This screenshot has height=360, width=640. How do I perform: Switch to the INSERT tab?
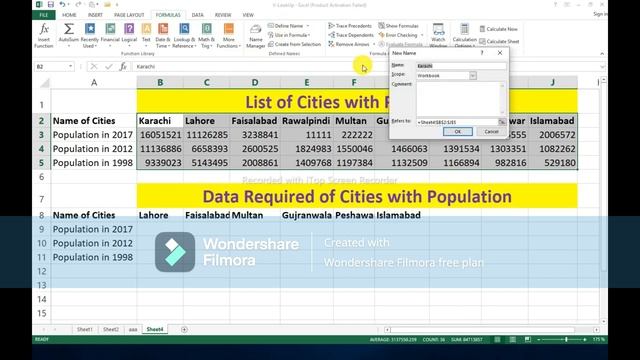pyautogui.click(x=95, y=15)
